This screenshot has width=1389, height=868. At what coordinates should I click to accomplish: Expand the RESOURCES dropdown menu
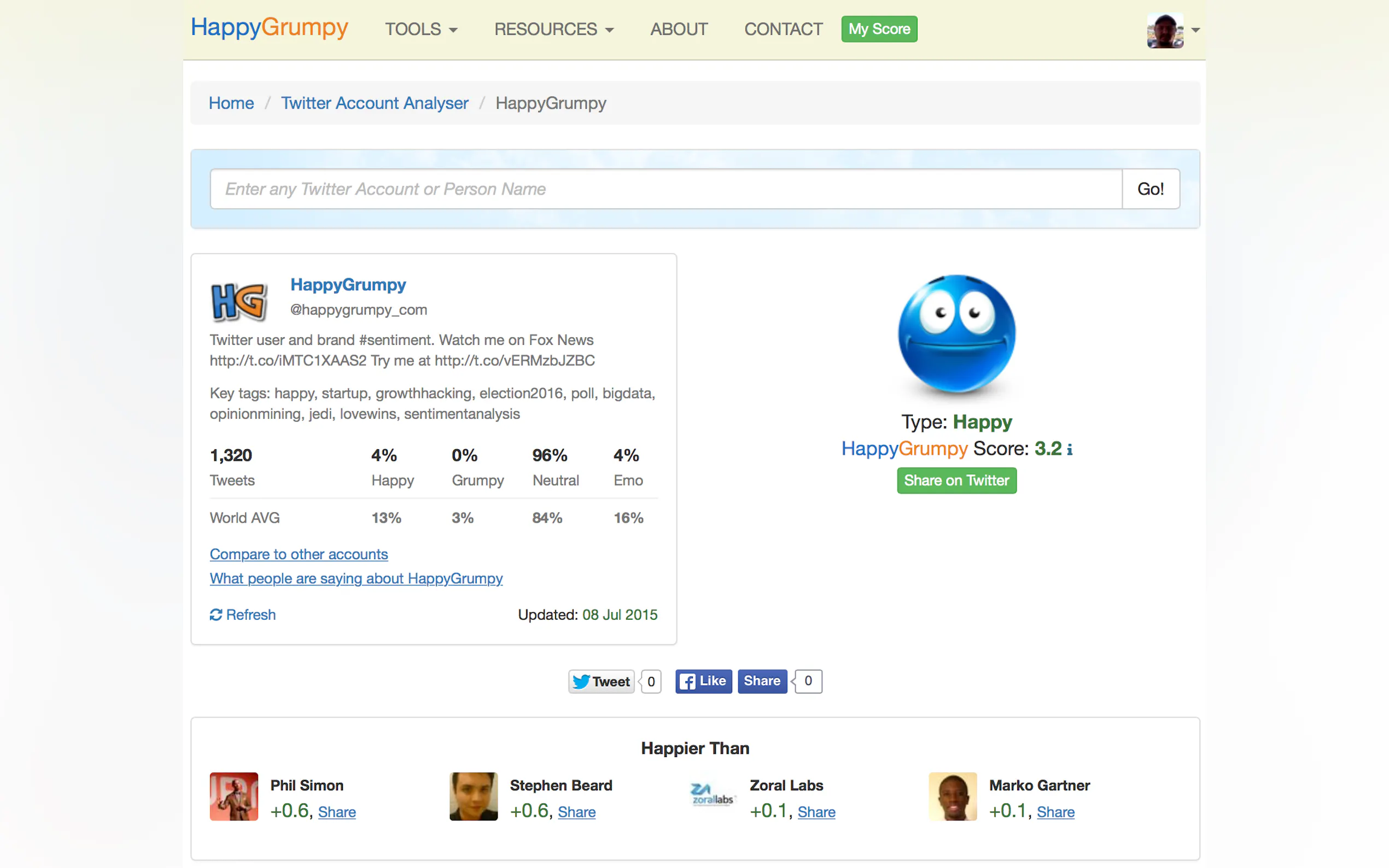click(x=553, y=29)
